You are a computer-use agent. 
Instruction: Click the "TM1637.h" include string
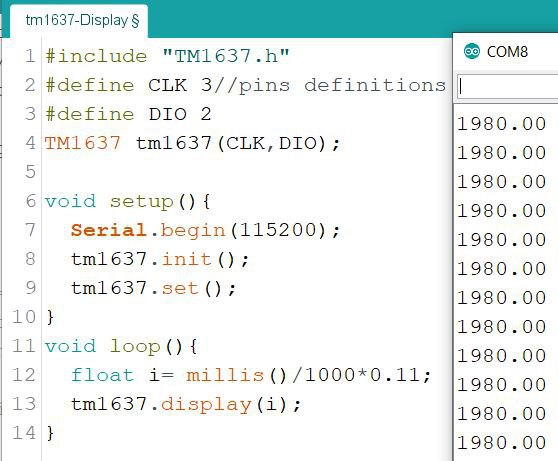tap(226, 56)
